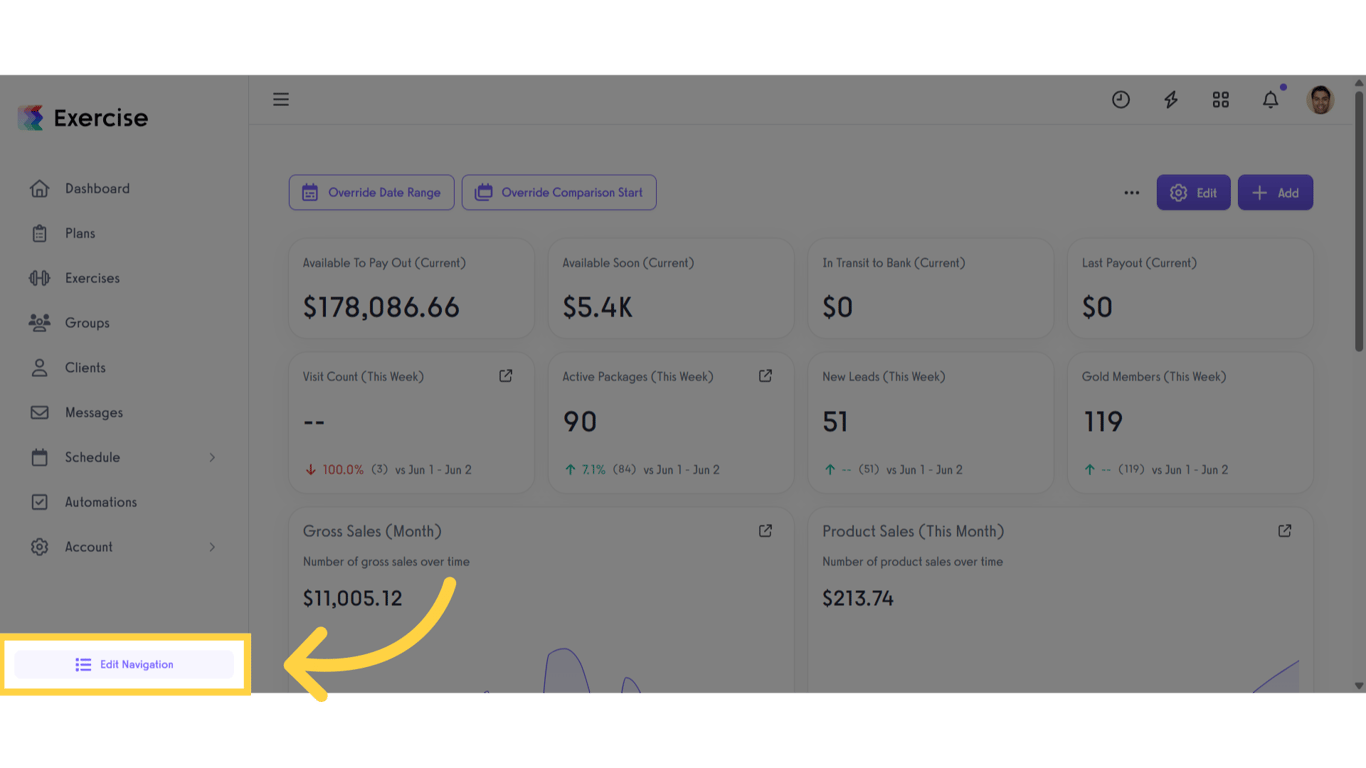1366x768 pixels.
Task: Open the three-dots more options menu
Action: 1132,193
